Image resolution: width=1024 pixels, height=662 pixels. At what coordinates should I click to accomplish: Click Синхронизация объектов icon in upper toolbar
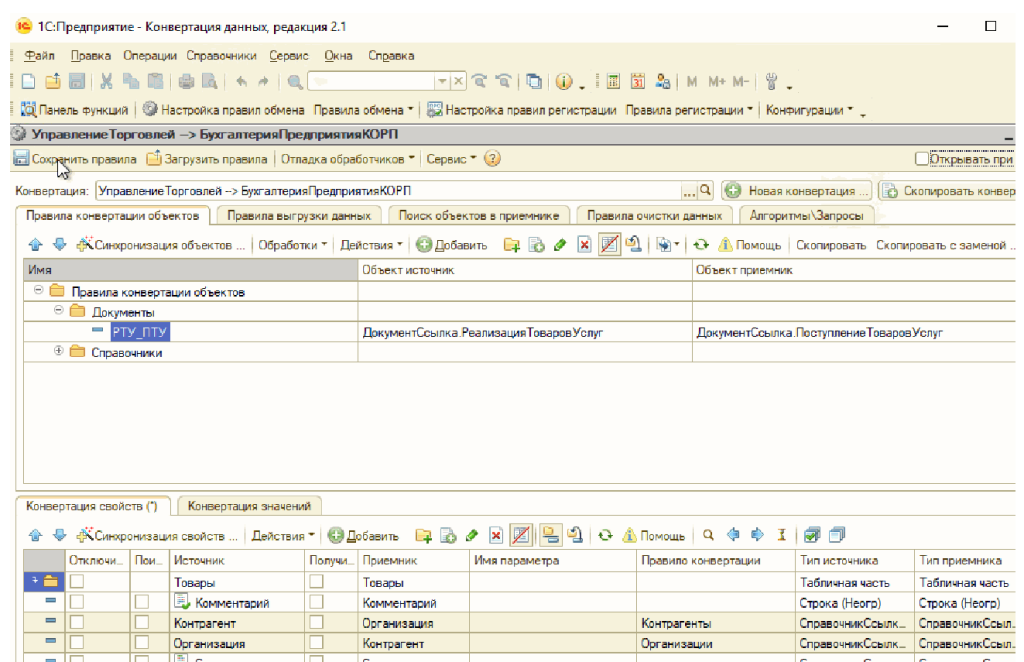tap(85, 245)
